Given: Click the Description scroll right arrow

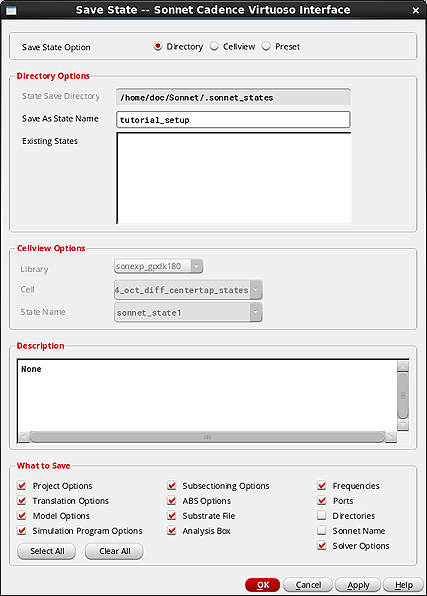Looking at the screenshot, I should point(391,437).
